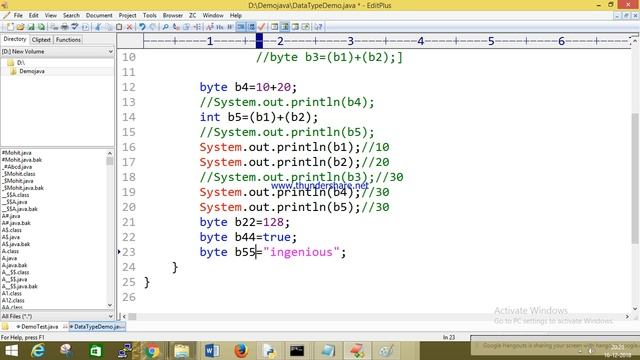Paste from clipboard toolbar icon
The height and width of the screenshot is (360, 640).
119,27
